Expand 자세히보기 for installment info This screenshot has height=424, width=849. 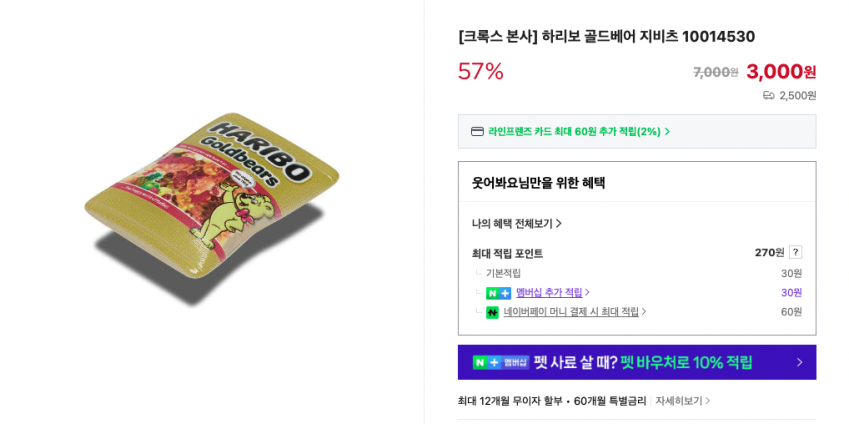683,401
